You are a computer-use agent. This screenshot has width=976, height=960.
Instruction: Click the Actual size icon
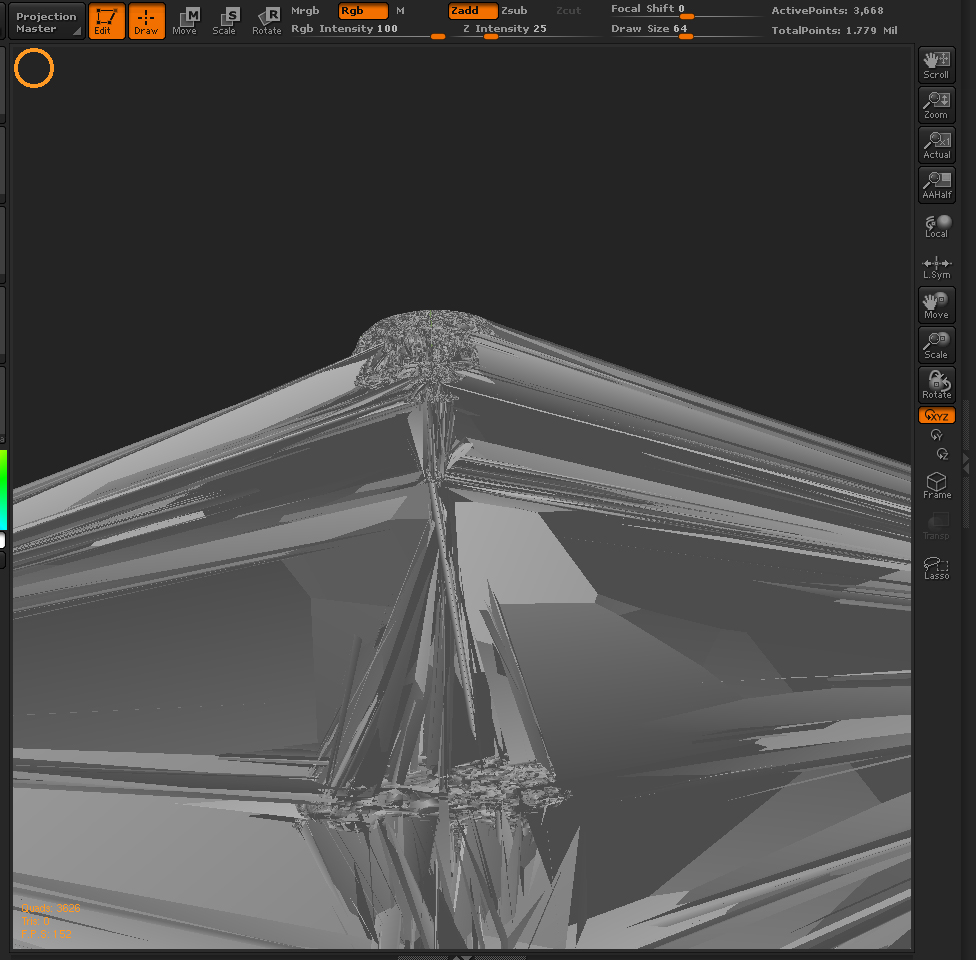click(x=936, y=144)
